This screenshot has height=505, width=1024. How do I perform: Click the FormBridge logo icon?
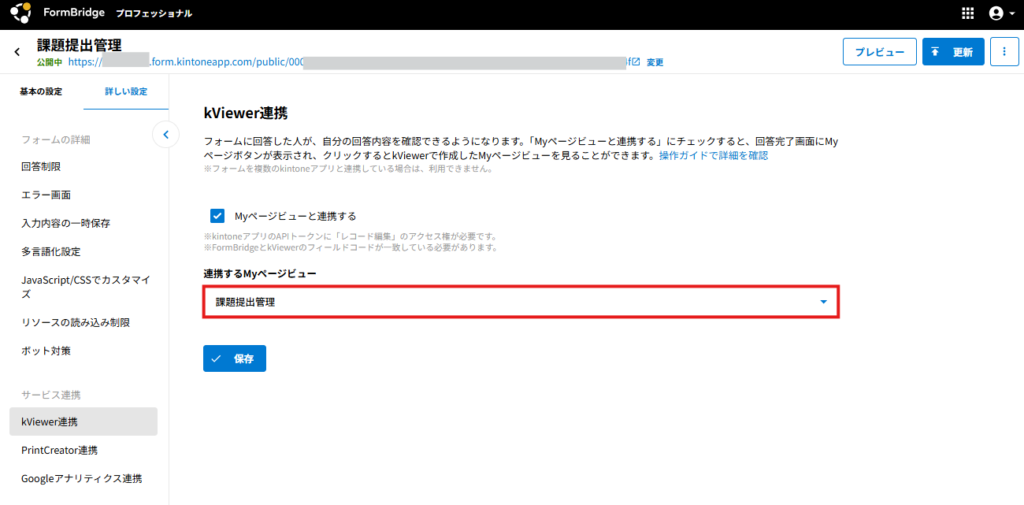coord(21,14)
